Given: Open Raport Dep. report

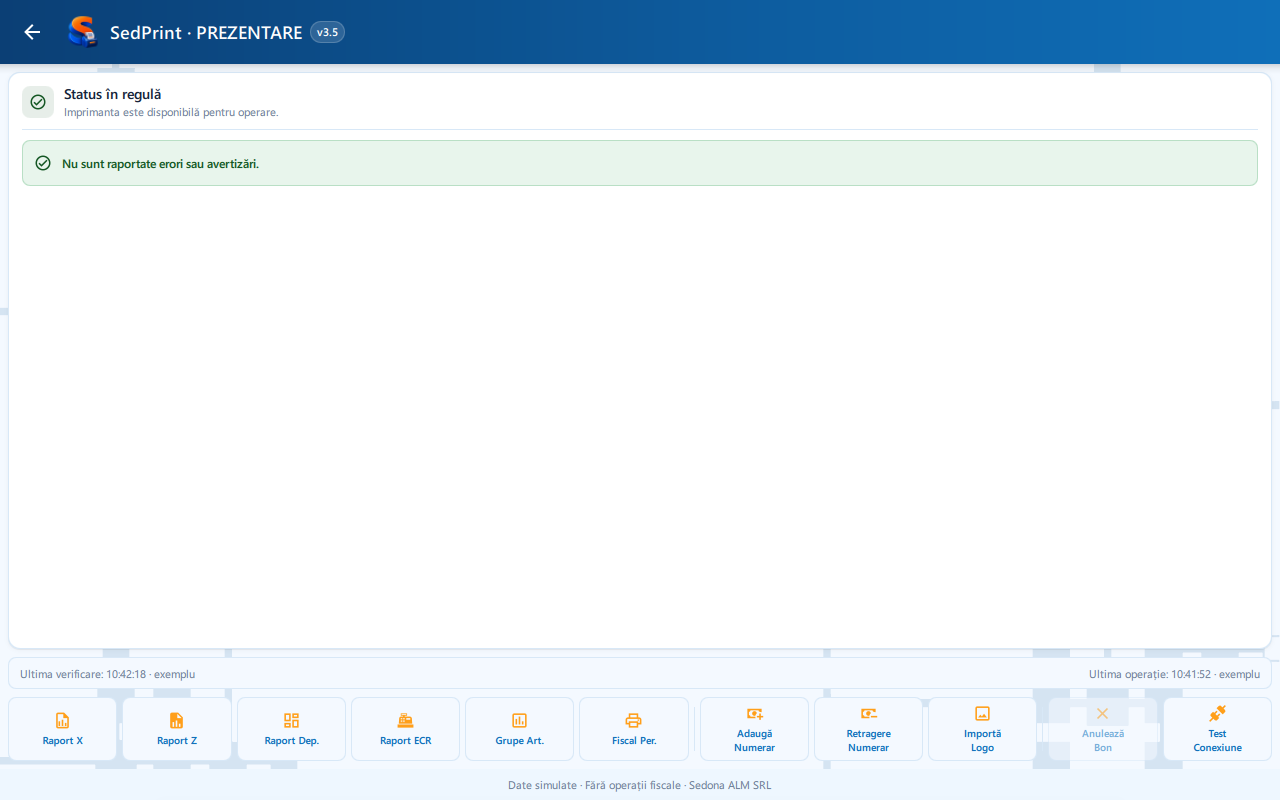Looking at the screenshot, I should (291, 729).
